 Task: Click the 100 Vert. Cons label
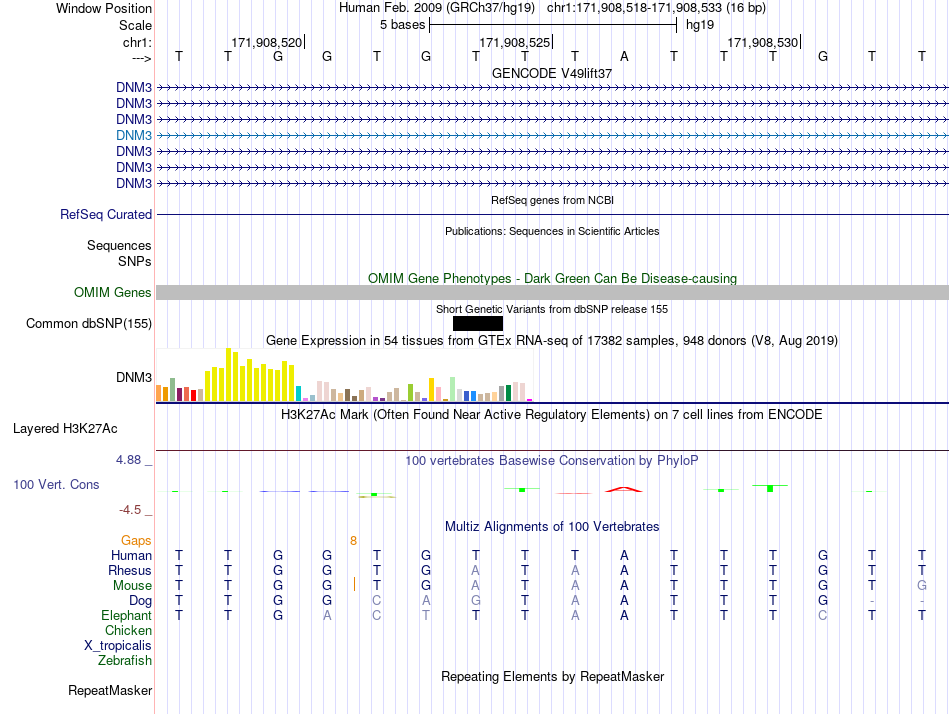tap(56, 484)
